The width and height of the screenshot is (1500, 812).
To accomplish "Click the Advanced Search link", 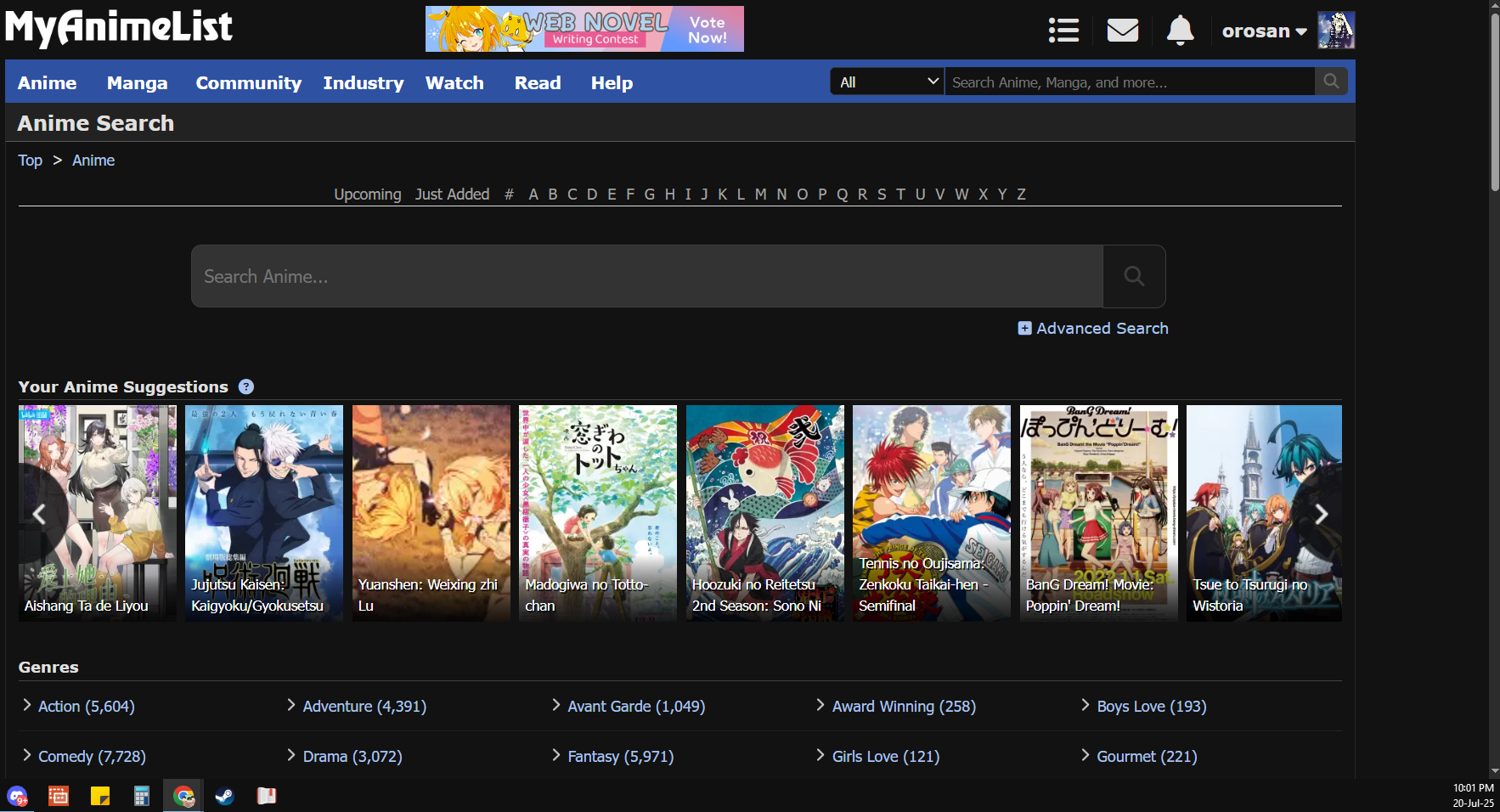I will (x=1102, y=329).
